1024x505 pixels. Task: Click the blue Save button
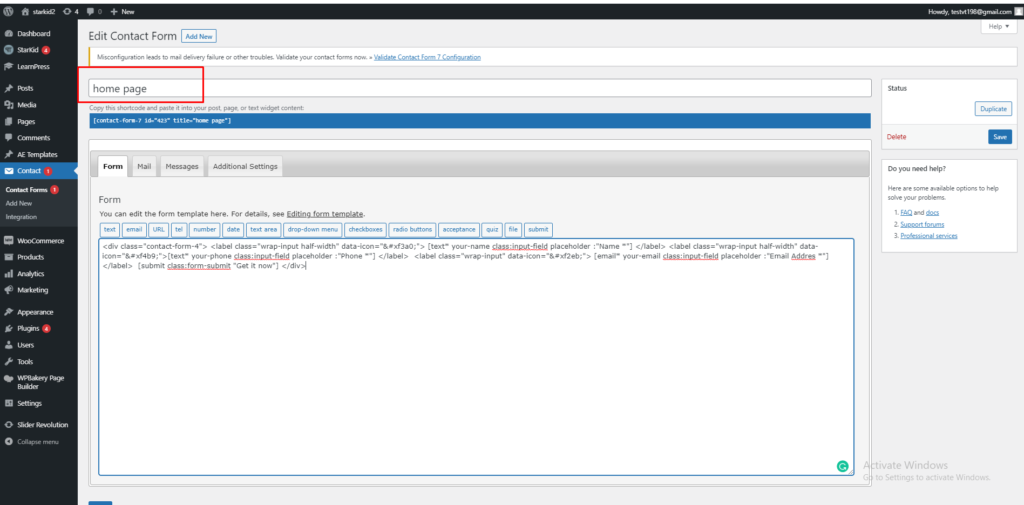click(x=1000, y=137)
